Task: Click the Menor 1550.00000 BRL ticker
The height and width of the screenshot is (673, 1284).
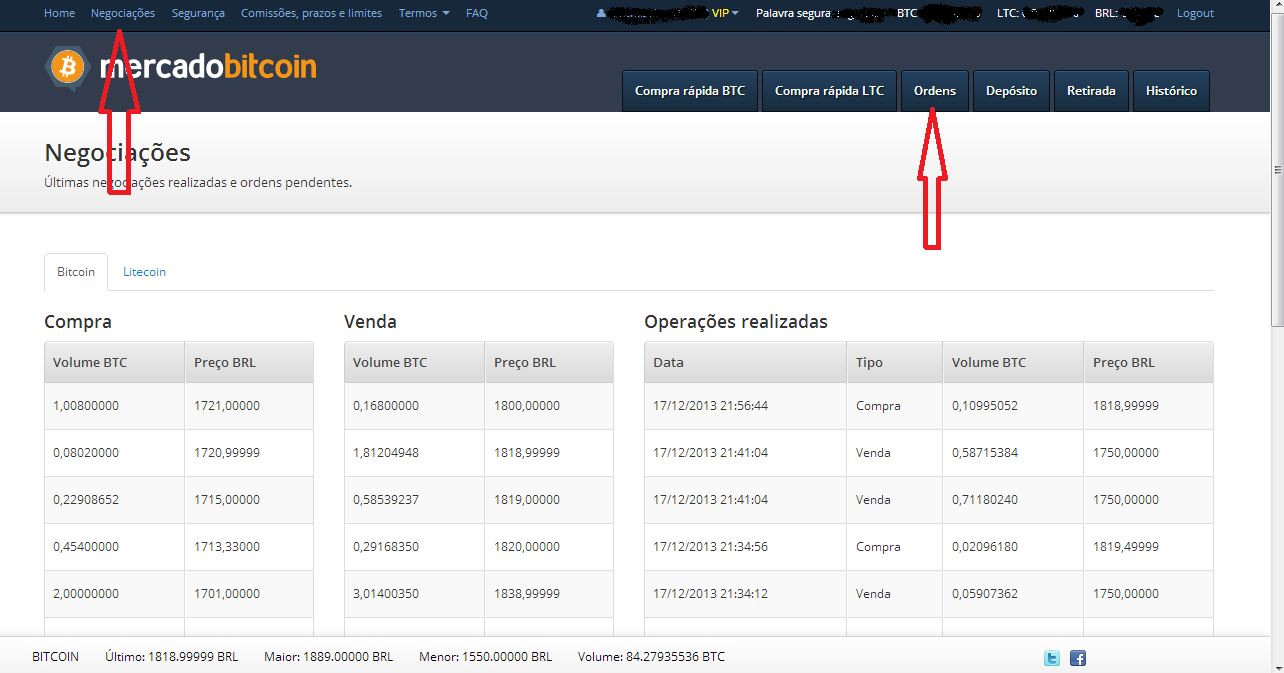Action: pyautogui.click(x=485, y=657)
